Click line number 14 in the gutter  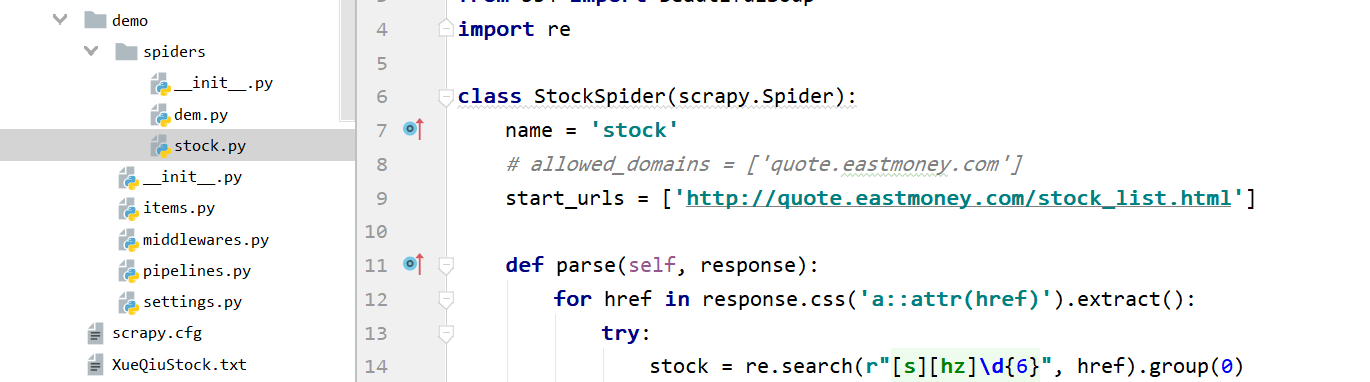[375, 366]
